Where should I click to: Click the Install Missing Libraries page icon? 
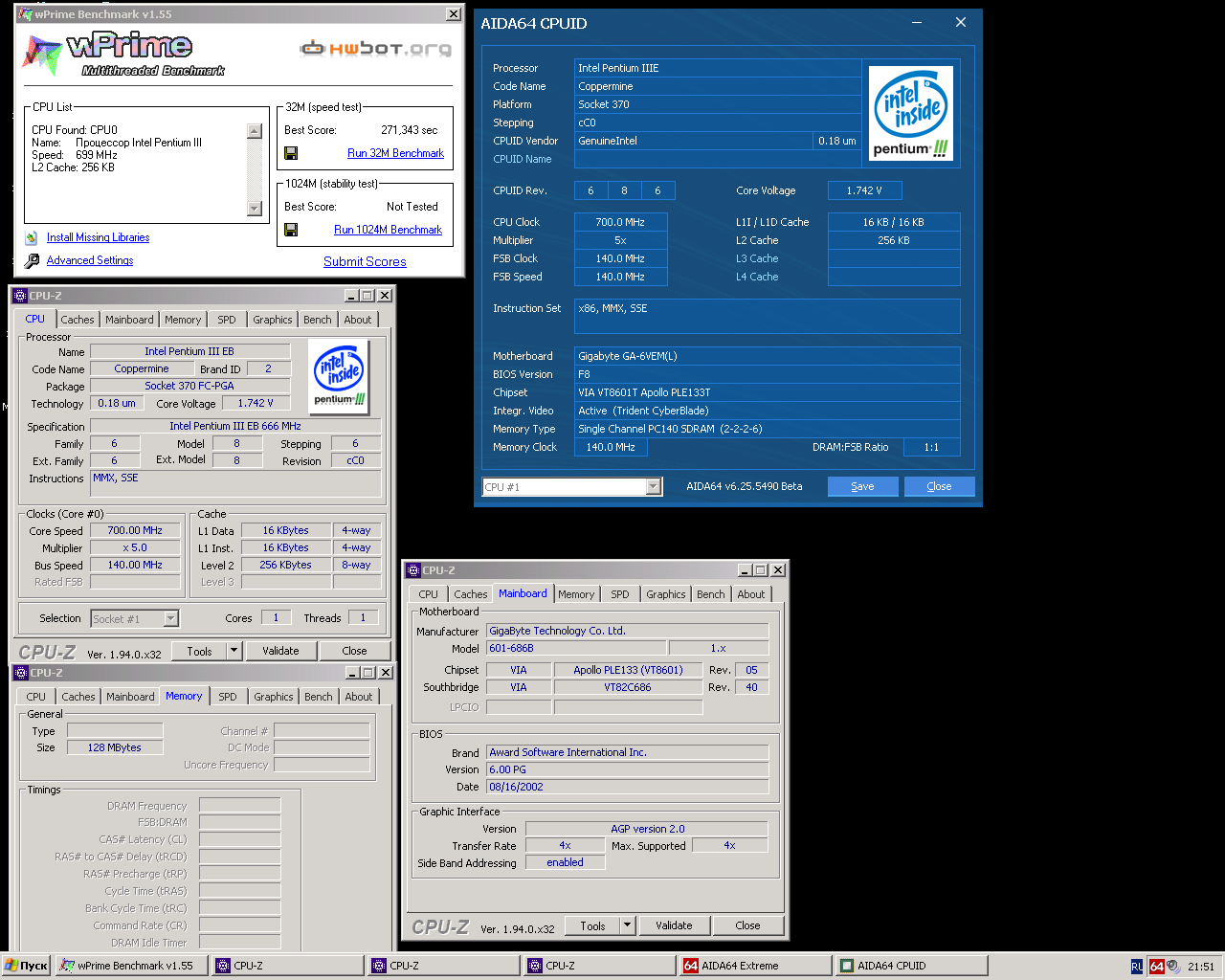(x=33, y=237)
